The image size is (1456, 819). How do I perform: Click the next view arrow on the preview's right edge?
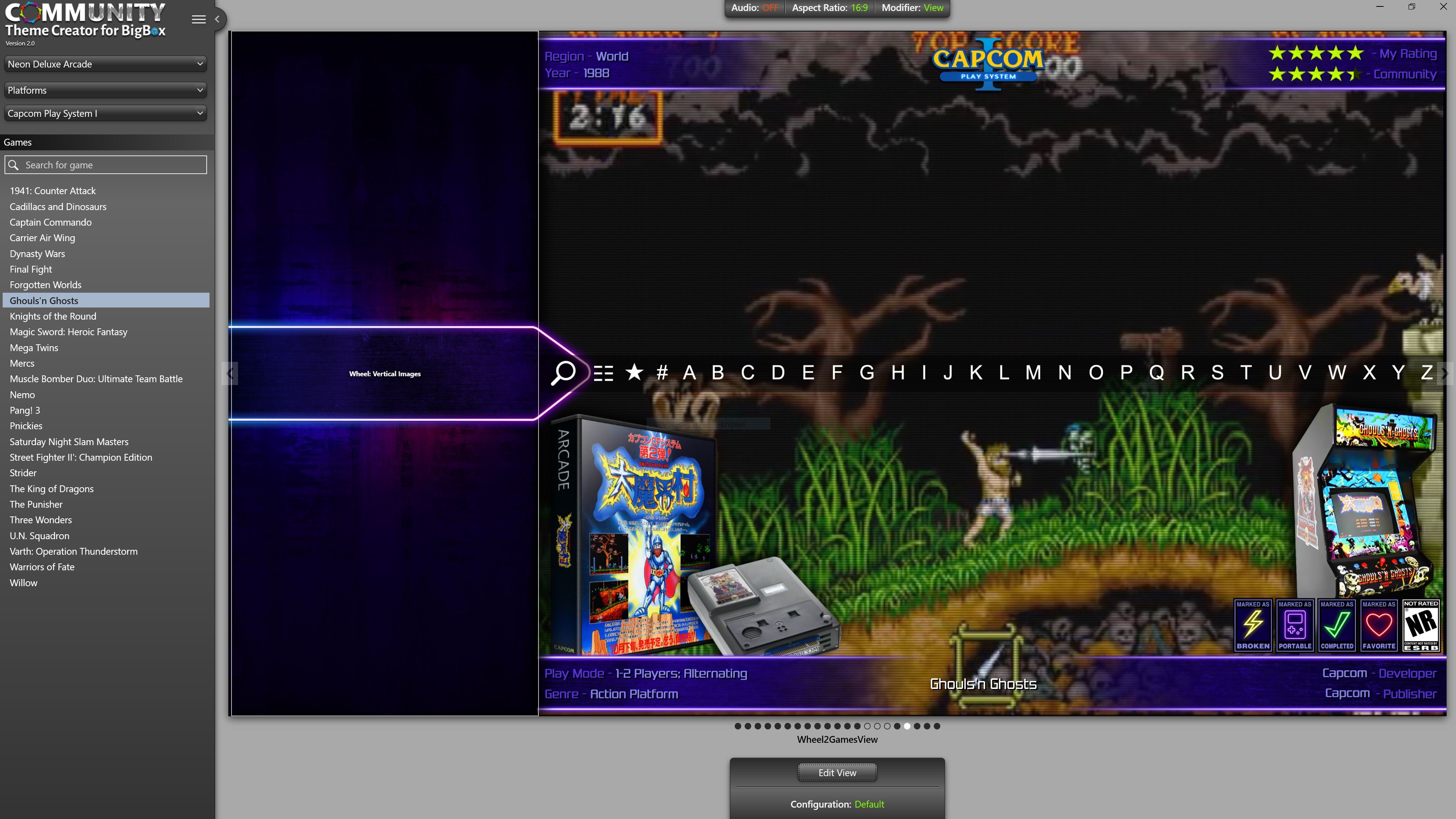click(1445, 373)
